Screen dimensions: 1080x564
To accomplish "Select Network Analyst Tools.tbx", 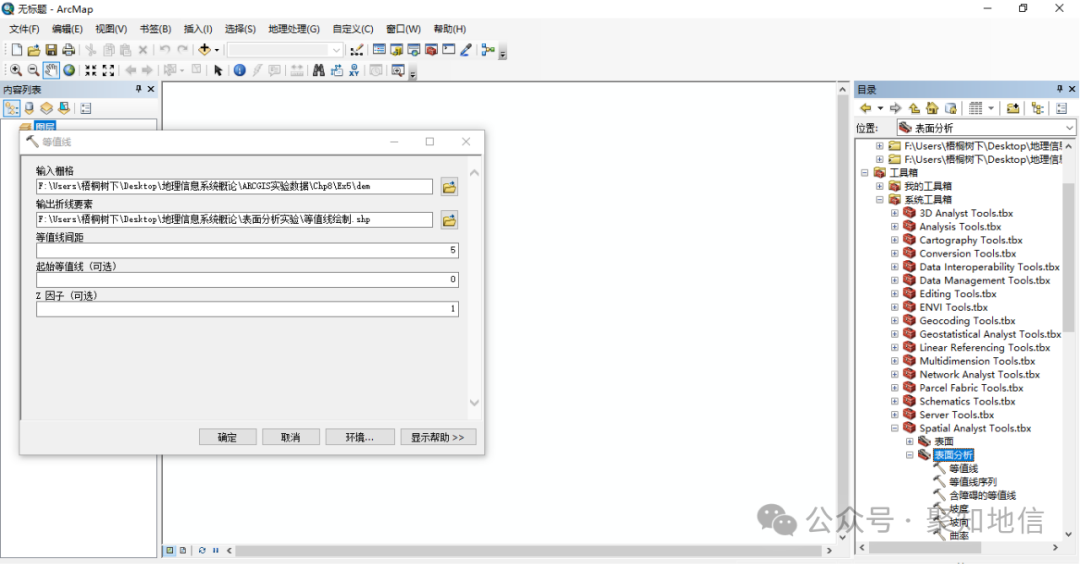I will (x=979, y=375).
